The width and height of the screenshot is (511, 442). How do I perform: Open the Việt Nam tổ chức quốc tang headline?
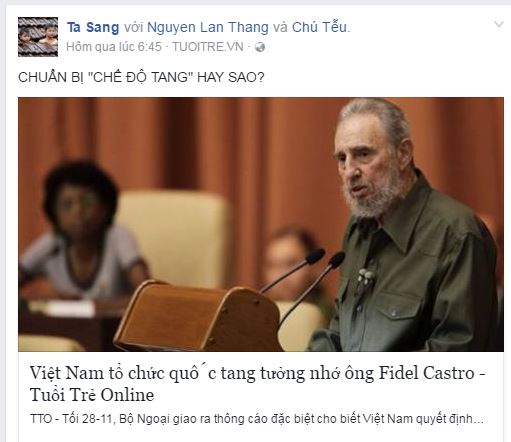pyautogui.click(x=252, y=373)
